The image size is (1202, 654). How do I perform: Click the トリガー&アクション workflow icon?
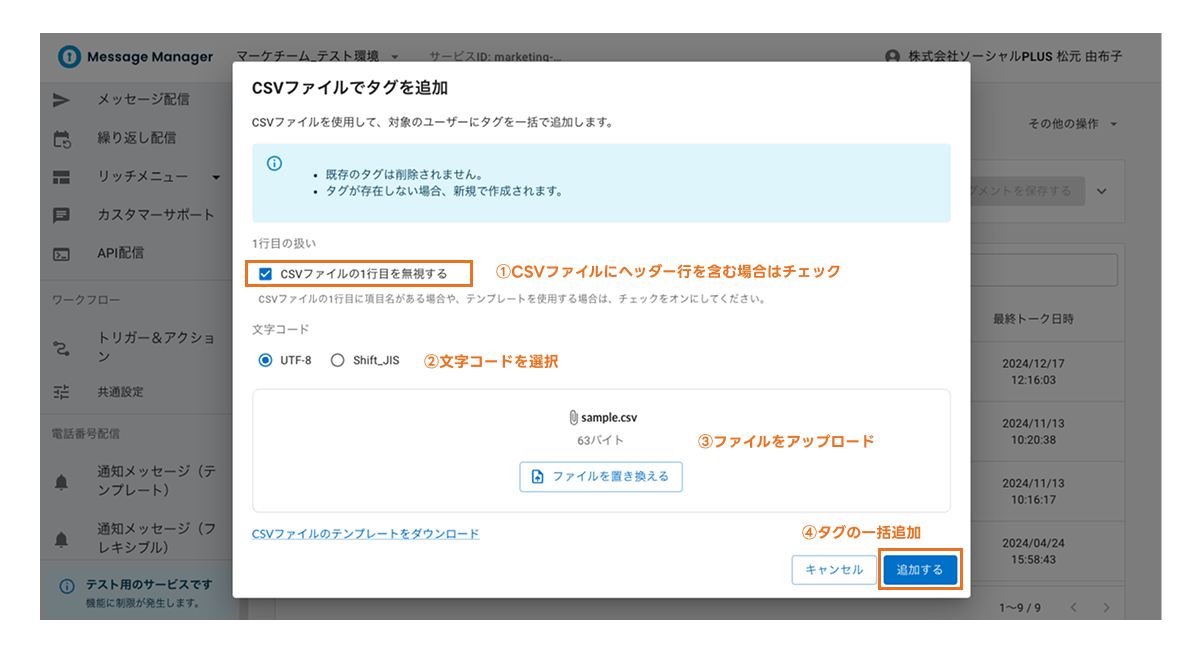63,349
